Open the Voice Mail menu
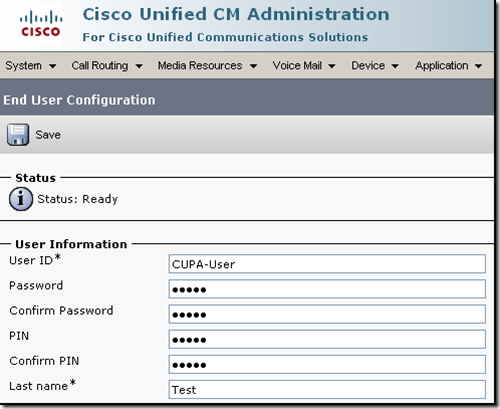 (297, 66)
